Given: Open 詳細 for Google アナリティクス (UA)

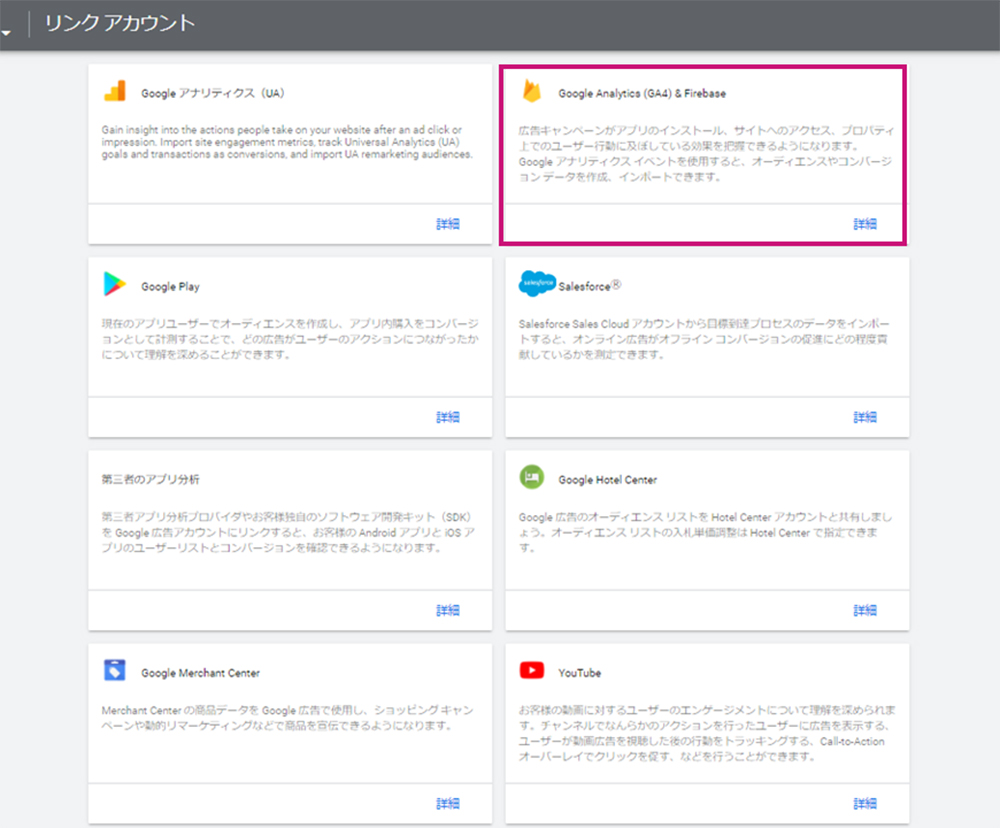Looking at the screenshot, I should pyautogui.click(x=448, y=224).
